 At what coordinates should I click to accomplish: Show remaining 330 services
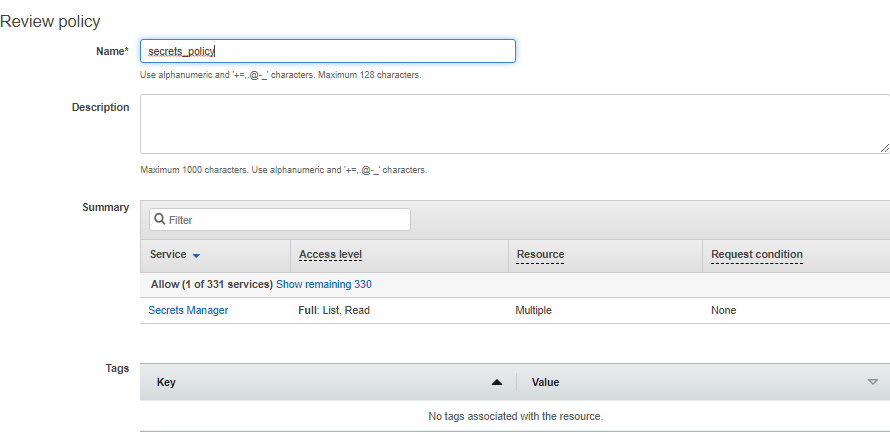point(324,284)
